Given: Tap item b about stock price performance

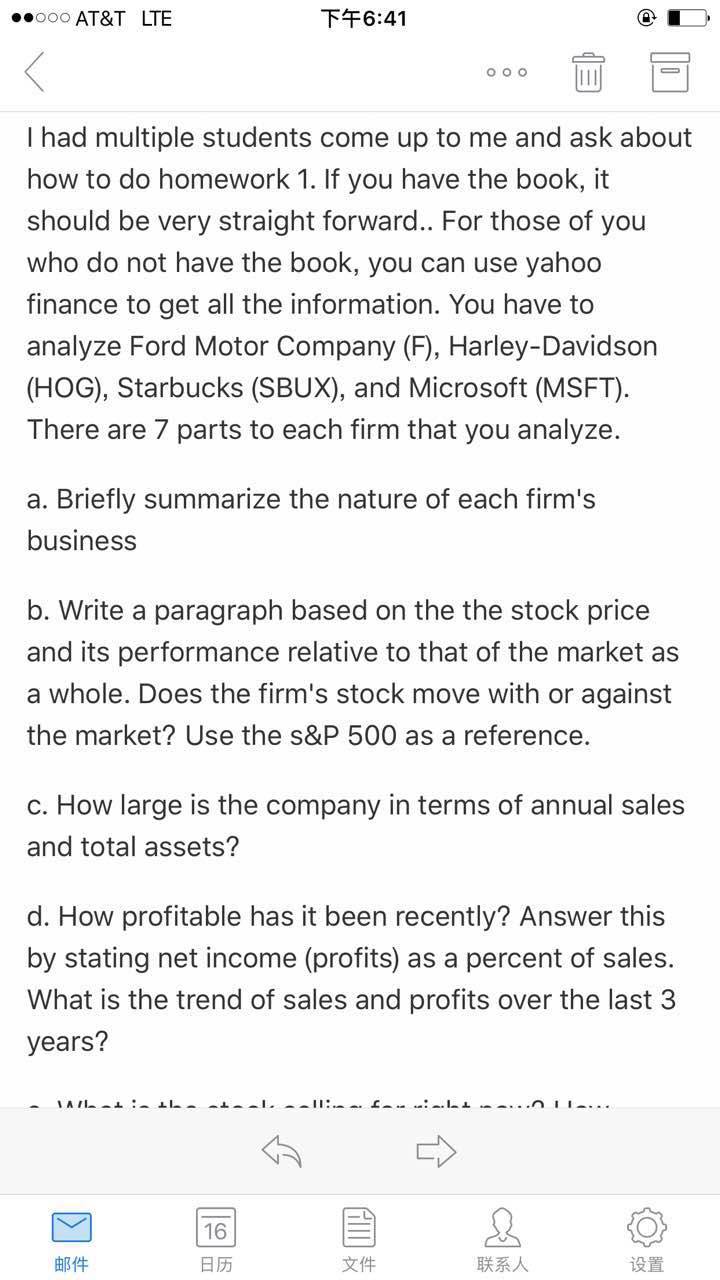Looking at the screenshot, I should pyautogui.click(x=353, y=673).
